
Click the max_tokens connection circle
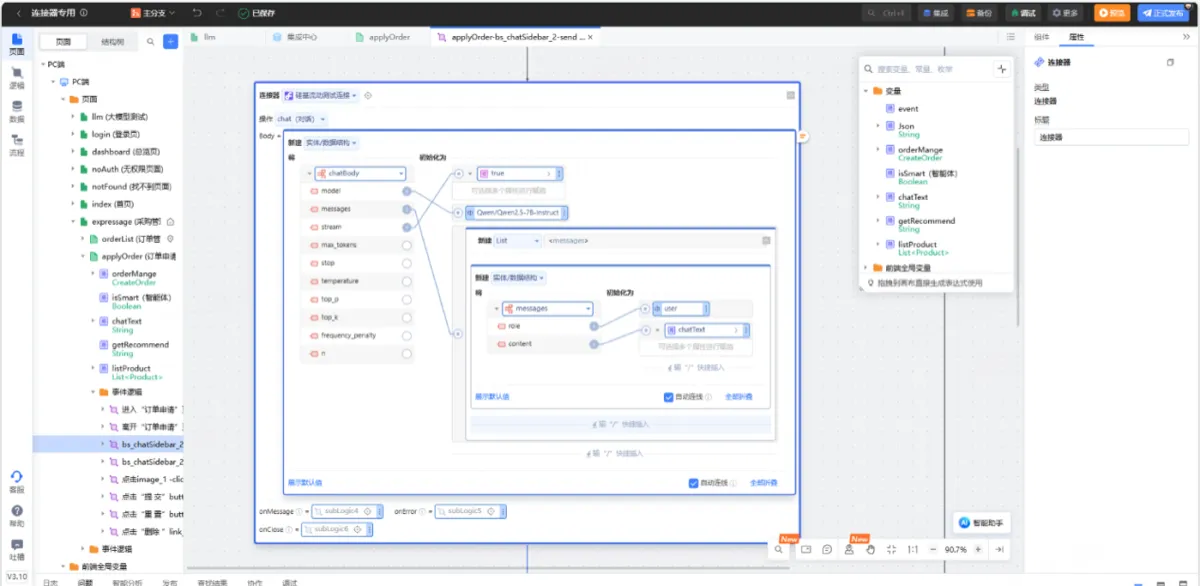point(406,245)
